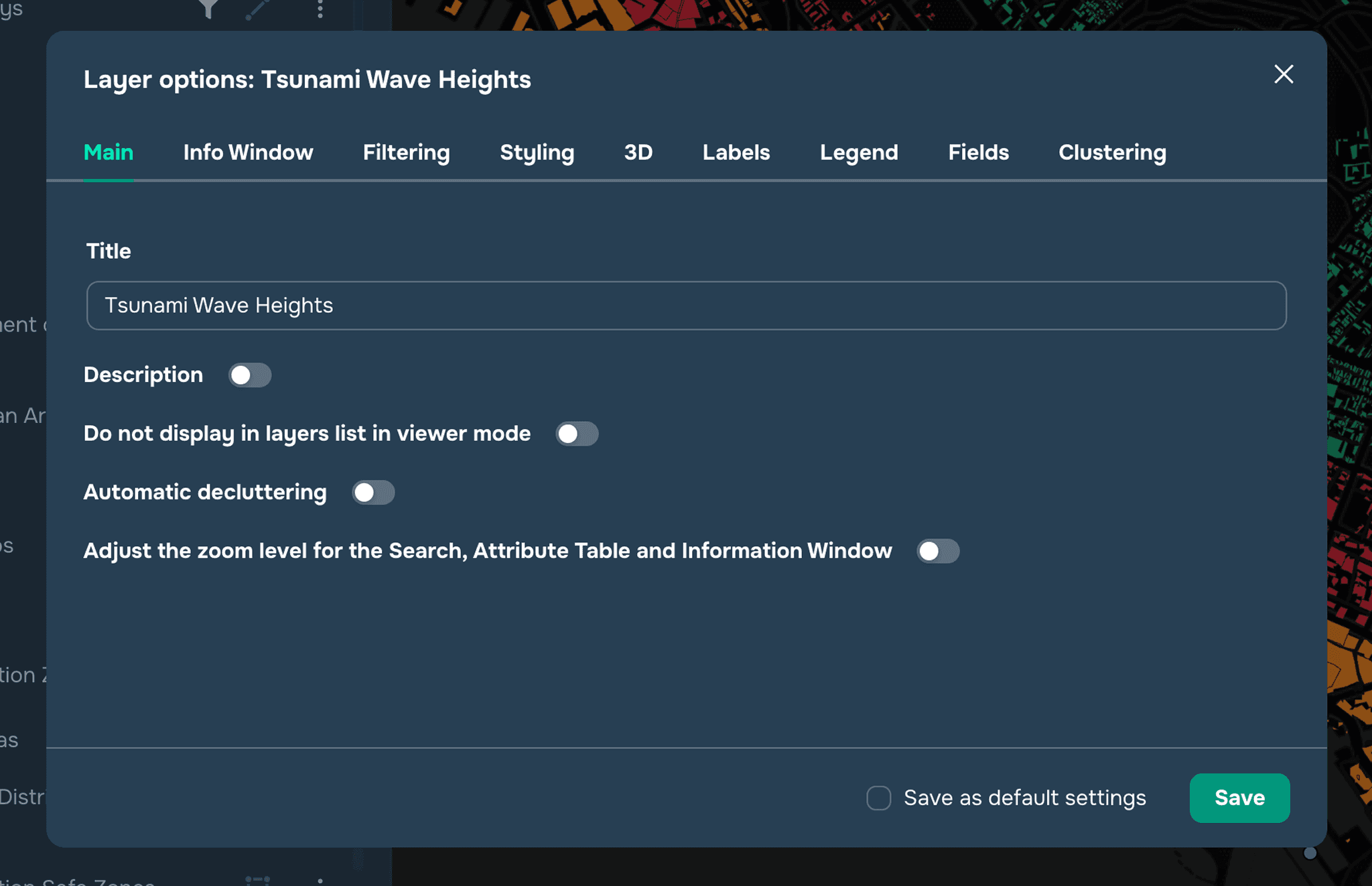Open the Fields tab
This screenshot has width=1372, height=886.
coord(978,153)
